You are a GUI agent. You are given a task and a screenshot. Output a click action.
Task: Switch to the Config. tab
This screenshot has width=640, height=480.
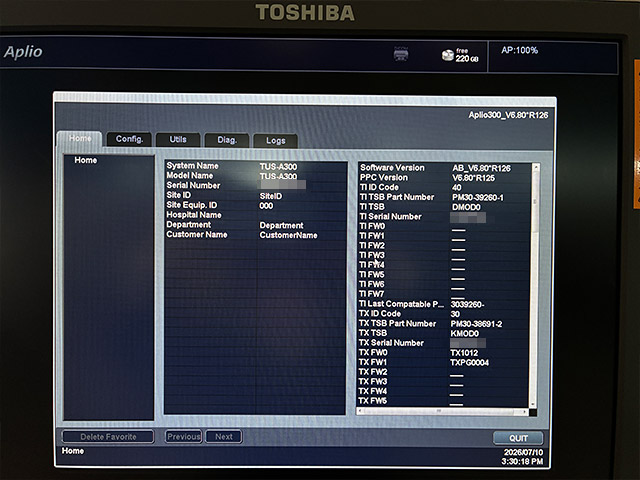129,139
